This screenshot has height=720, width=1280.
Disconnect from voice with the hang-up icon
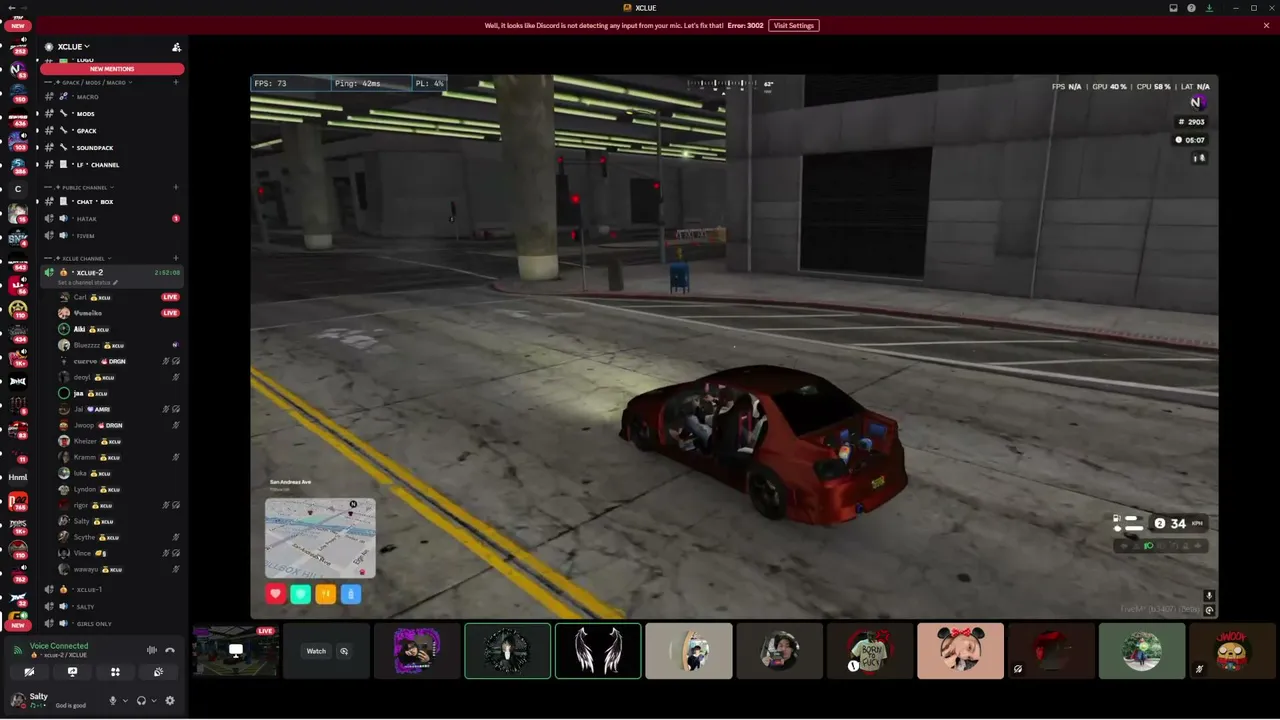click(x=170, y=650)
